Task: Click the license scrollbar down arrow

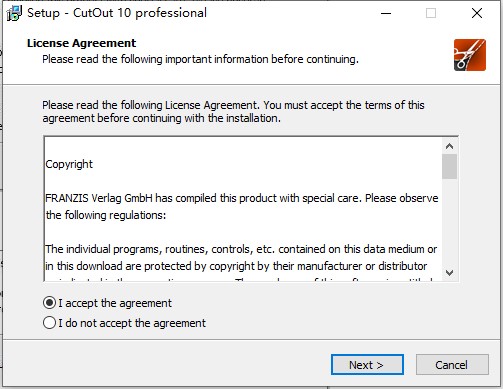Action: pos(449,273)
